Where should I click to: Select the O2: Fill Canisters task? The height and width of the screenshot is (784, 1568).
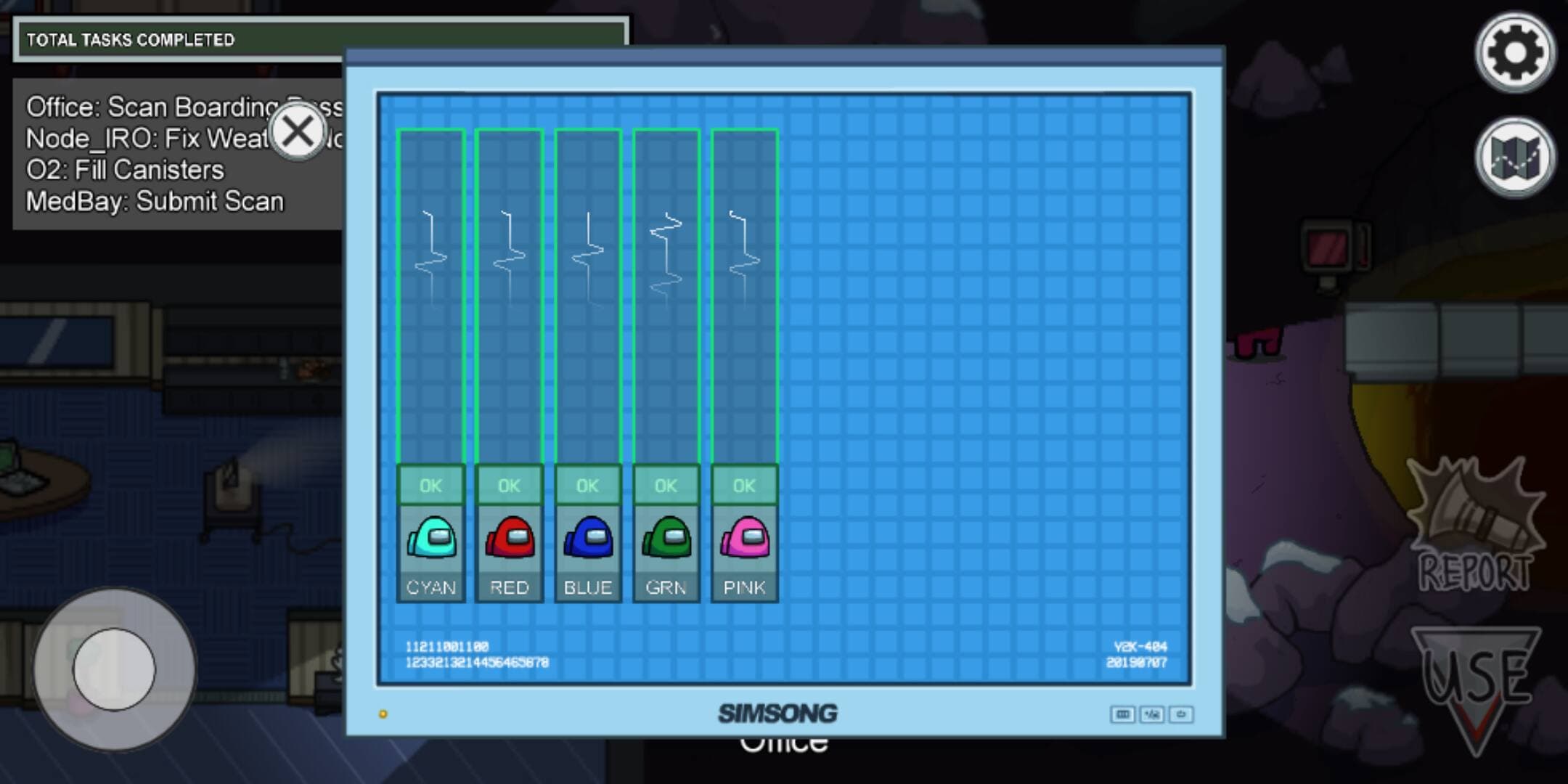[x=125, y=170]
